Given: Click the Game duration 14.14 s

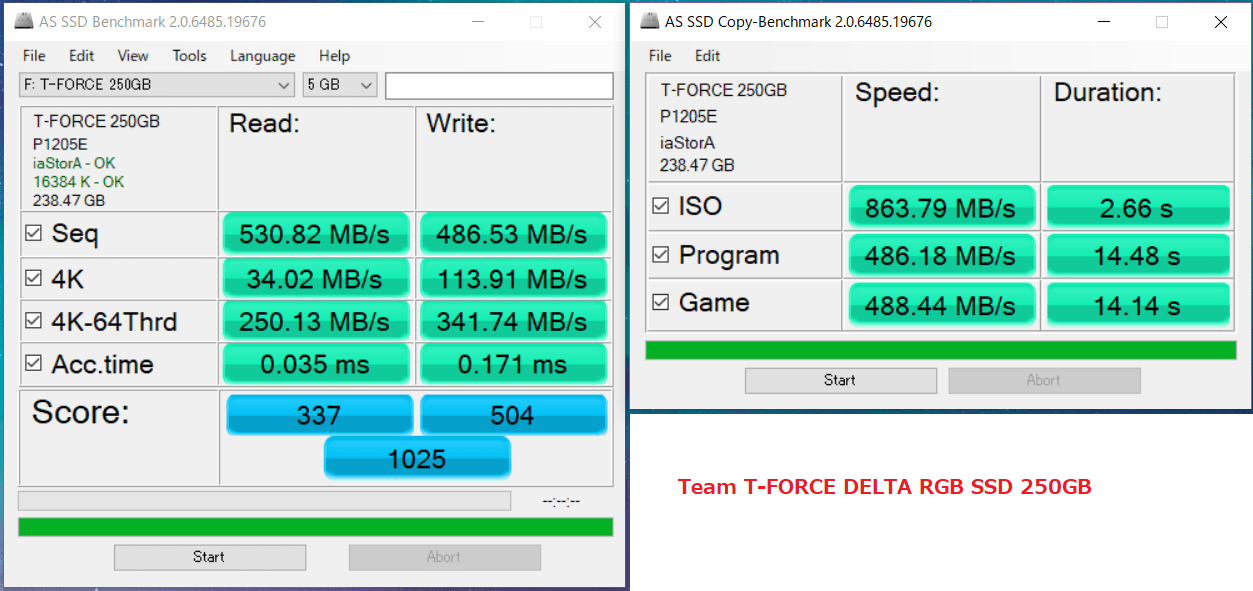Looking at the screenshot, I should 1138,304.
